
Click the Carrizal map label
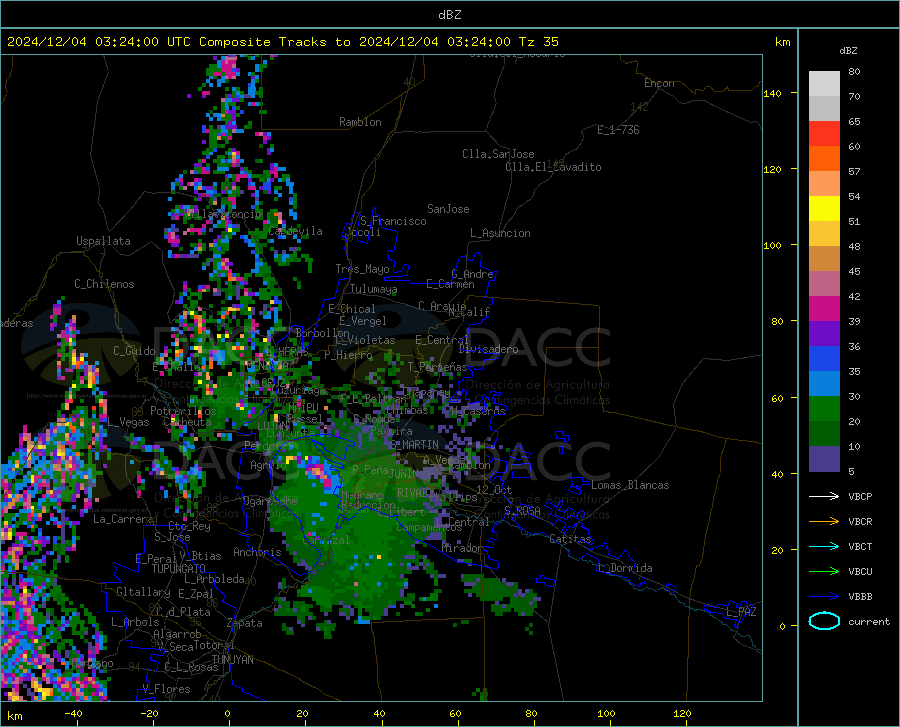click(x=325, y=540)
